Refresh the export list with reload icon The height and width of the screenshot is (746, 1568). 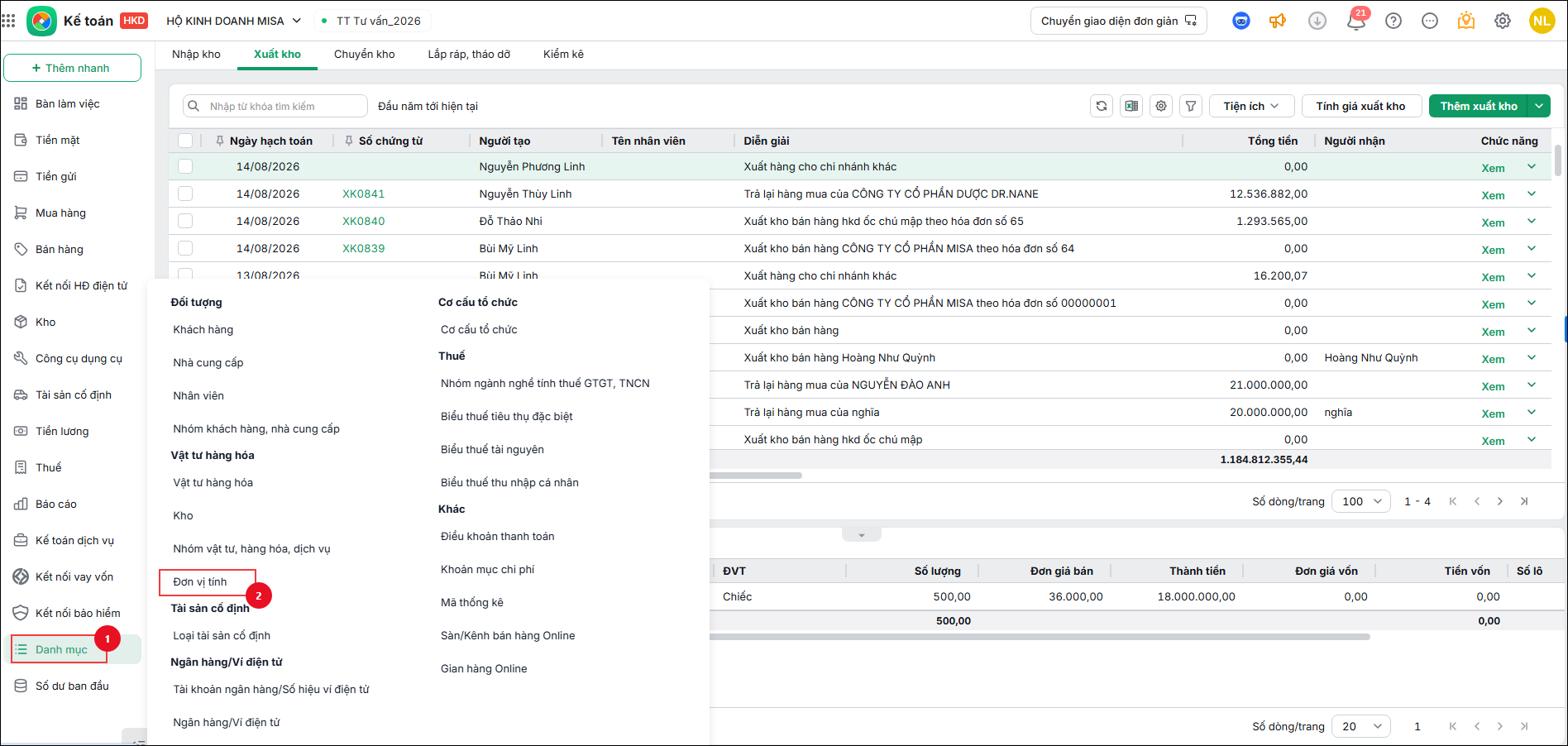tap(1102, 106)
